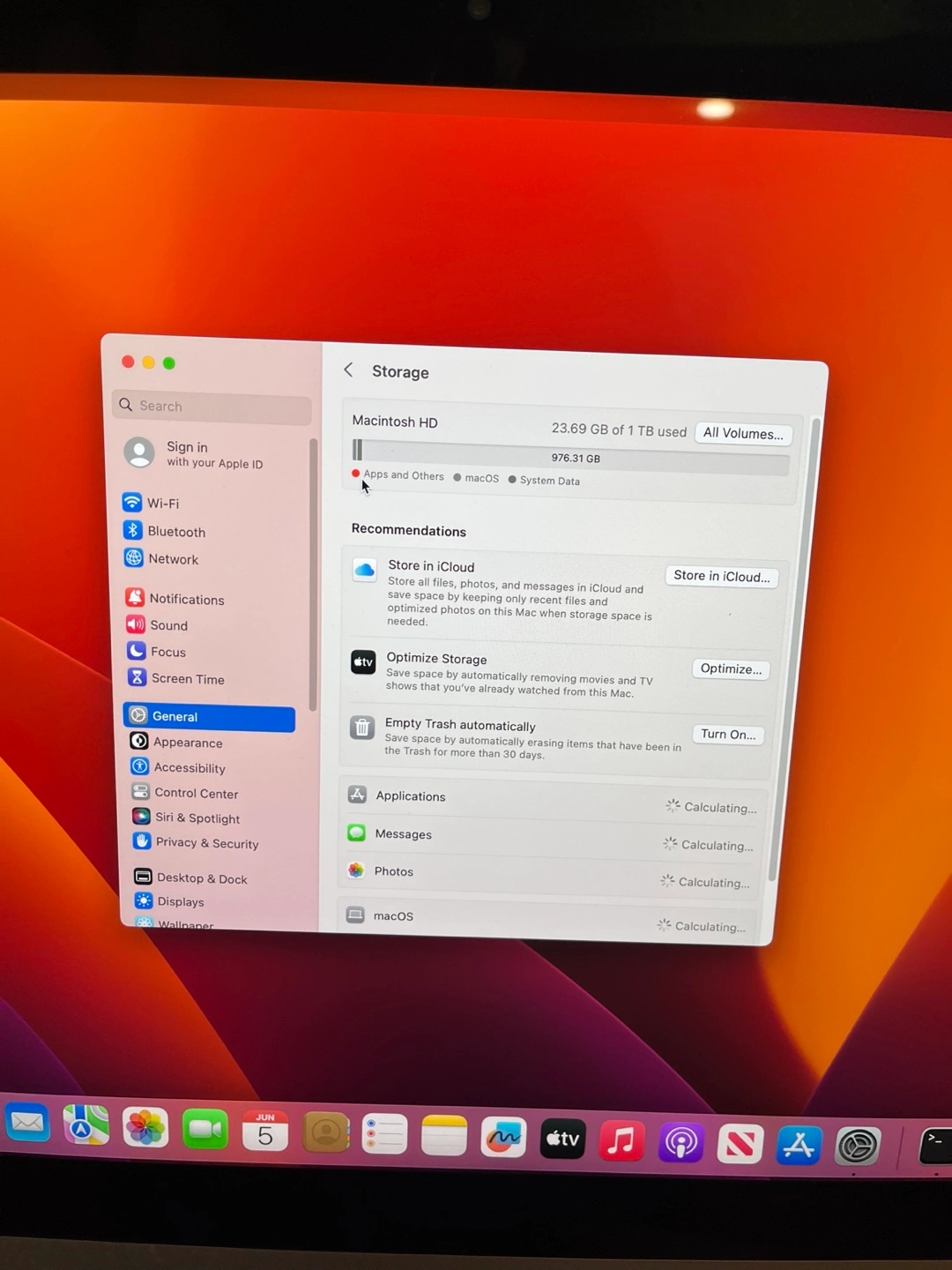
Task: Open the macOS storage row
Action: point(546,920)
